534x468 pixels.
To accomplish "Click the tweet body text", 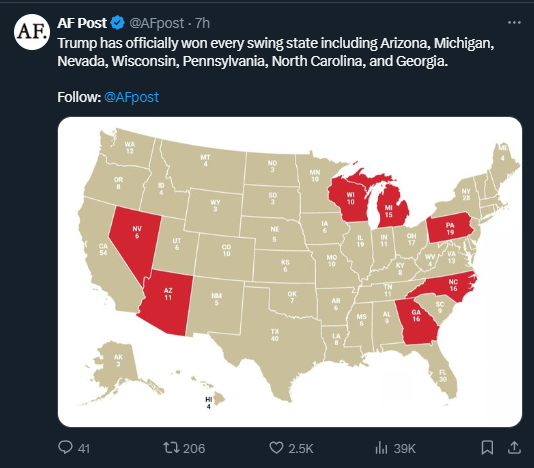I will pyautogui.click(x=276, y=52).
